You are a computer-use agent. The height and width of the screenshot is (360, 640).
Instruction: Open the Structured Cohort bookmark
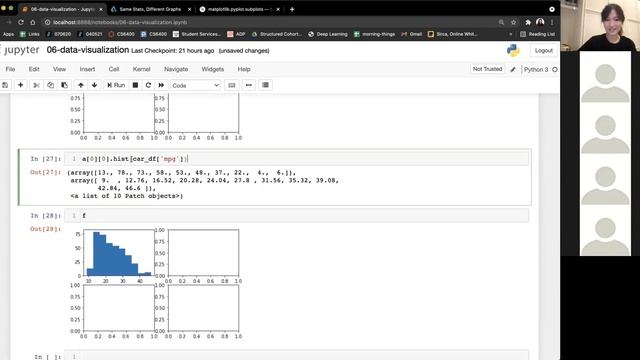(x=277, y=34)
